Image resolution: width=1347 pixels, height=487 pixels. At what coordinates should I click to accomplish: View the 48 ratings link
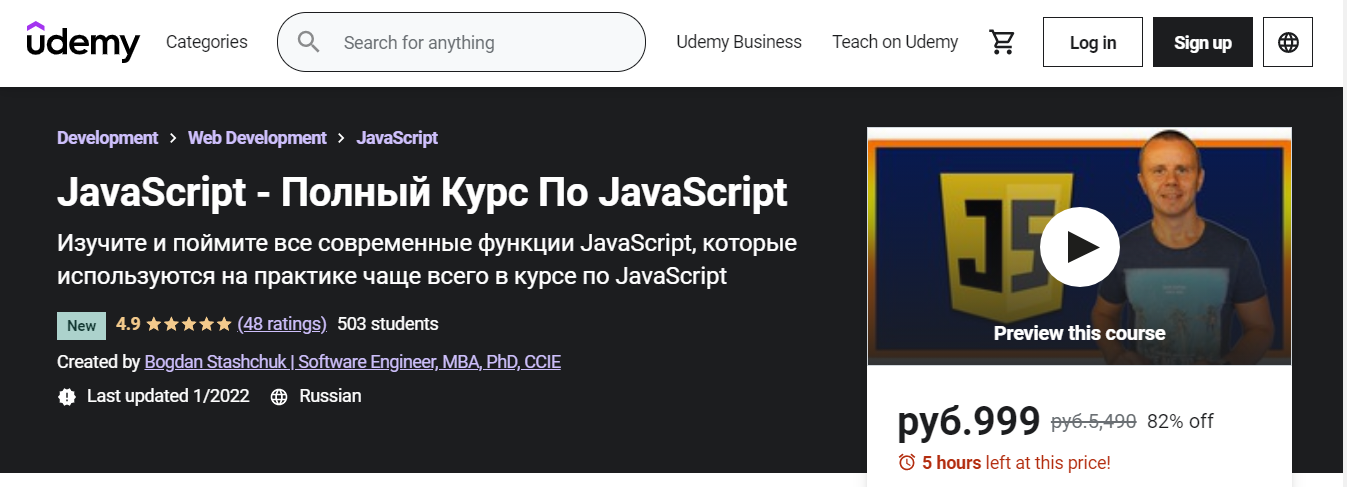pyautogui.click(x=282, y=324)
